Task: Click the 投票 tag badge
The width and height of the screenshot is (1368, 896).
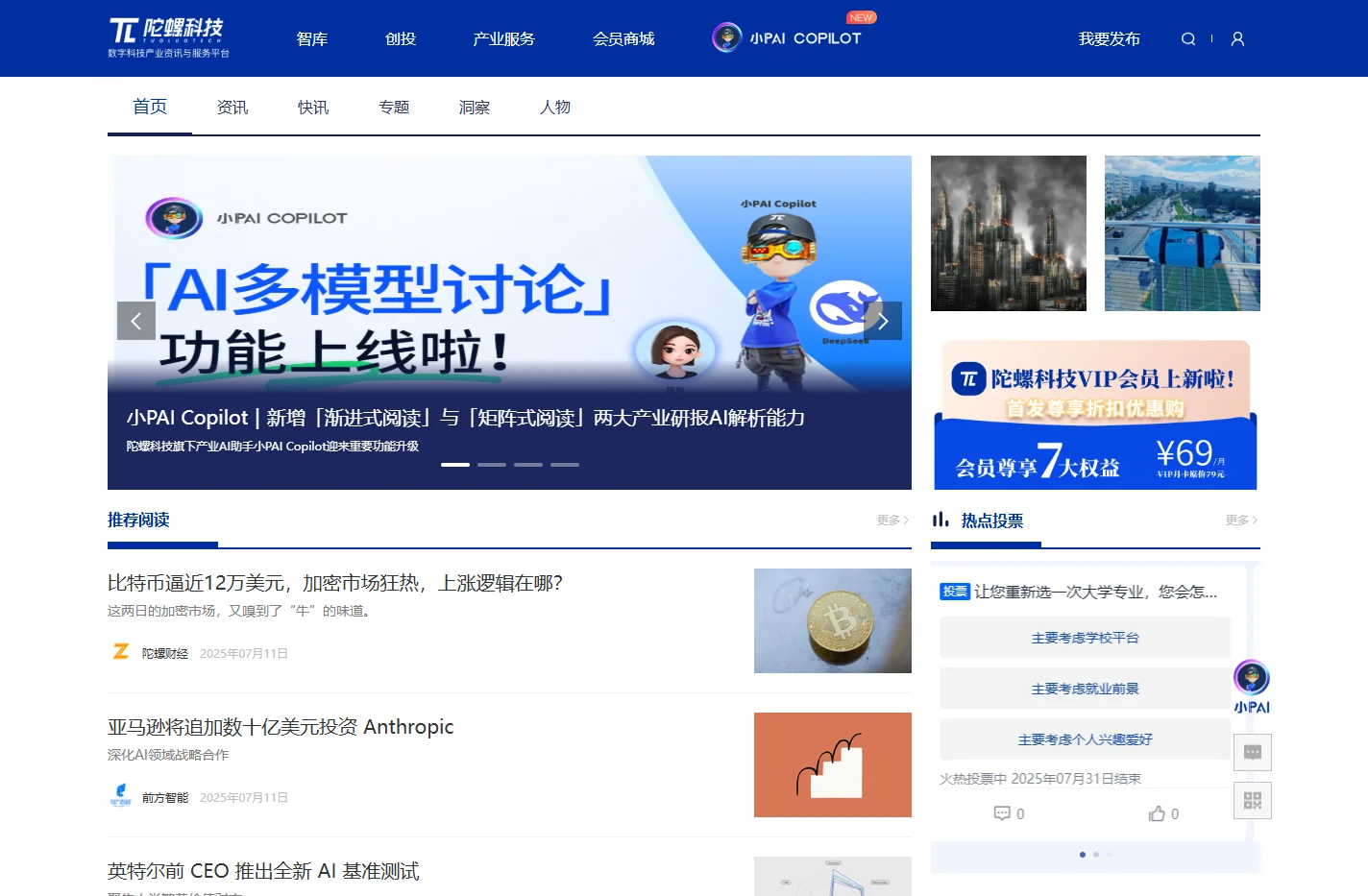Action: (x=955, y=592)
